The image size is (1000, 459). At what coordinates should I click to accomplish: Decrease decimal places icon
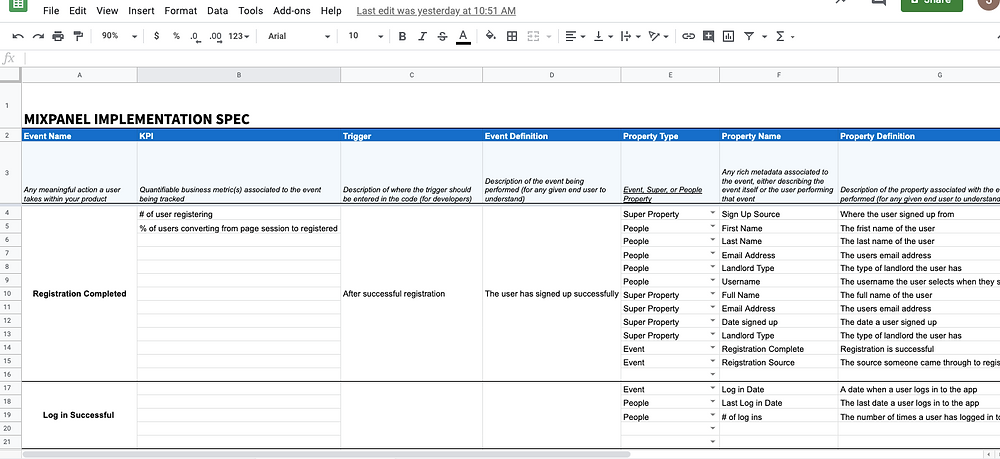pyautogui.click(x=195, y=37)
